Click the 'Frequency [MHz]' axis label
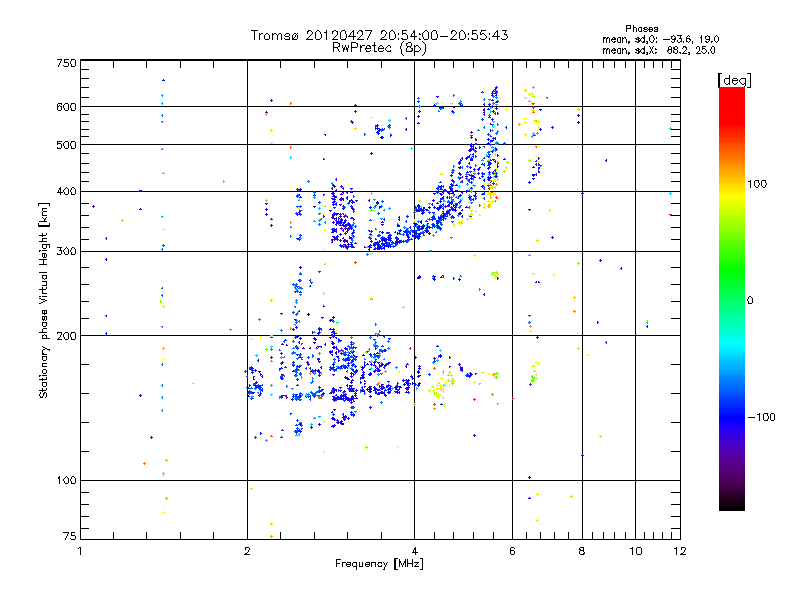This screenshot has height=600, width=800. pyautogui.click(x=379, y=564)
